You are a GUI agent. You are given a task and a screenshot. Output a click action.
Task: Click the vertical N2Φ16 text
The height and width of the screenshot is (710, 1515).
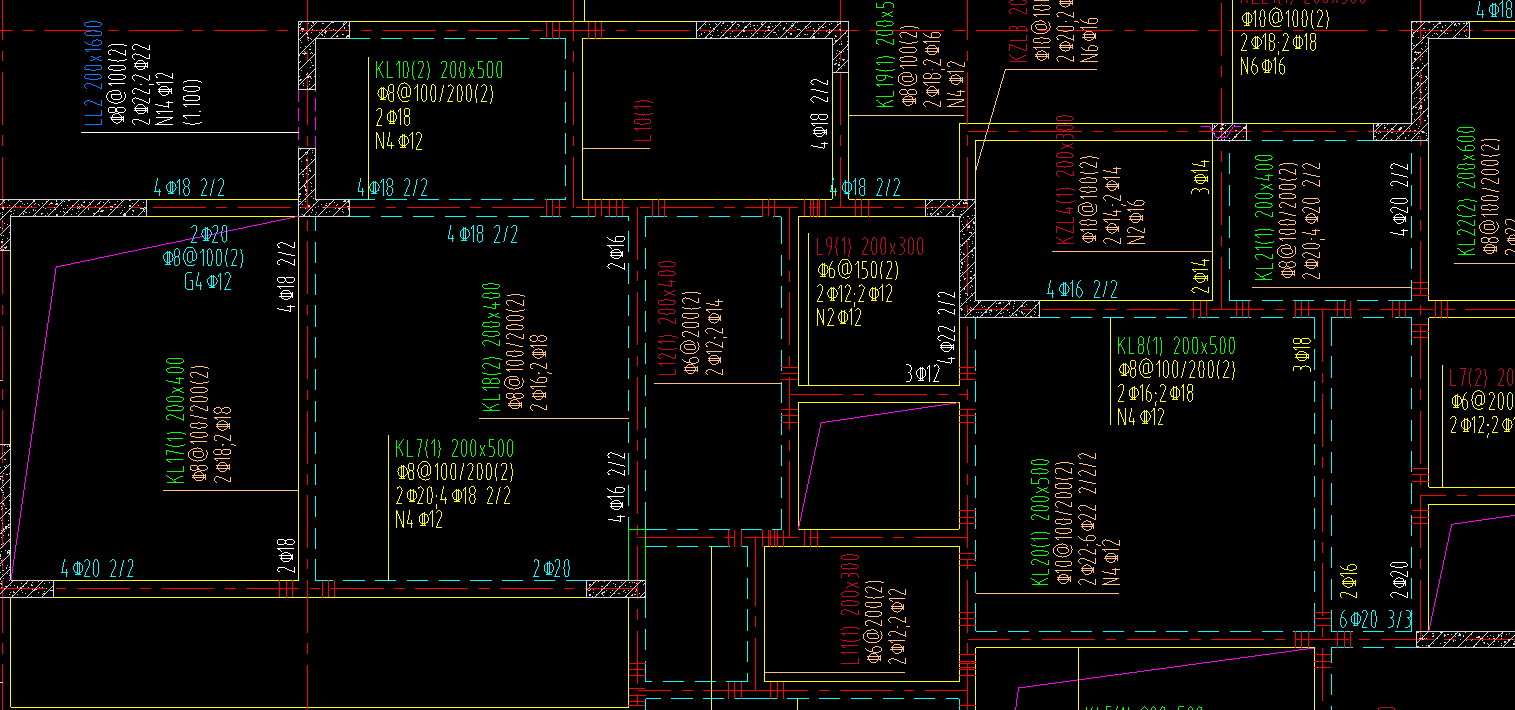[x=1136, y=221]
